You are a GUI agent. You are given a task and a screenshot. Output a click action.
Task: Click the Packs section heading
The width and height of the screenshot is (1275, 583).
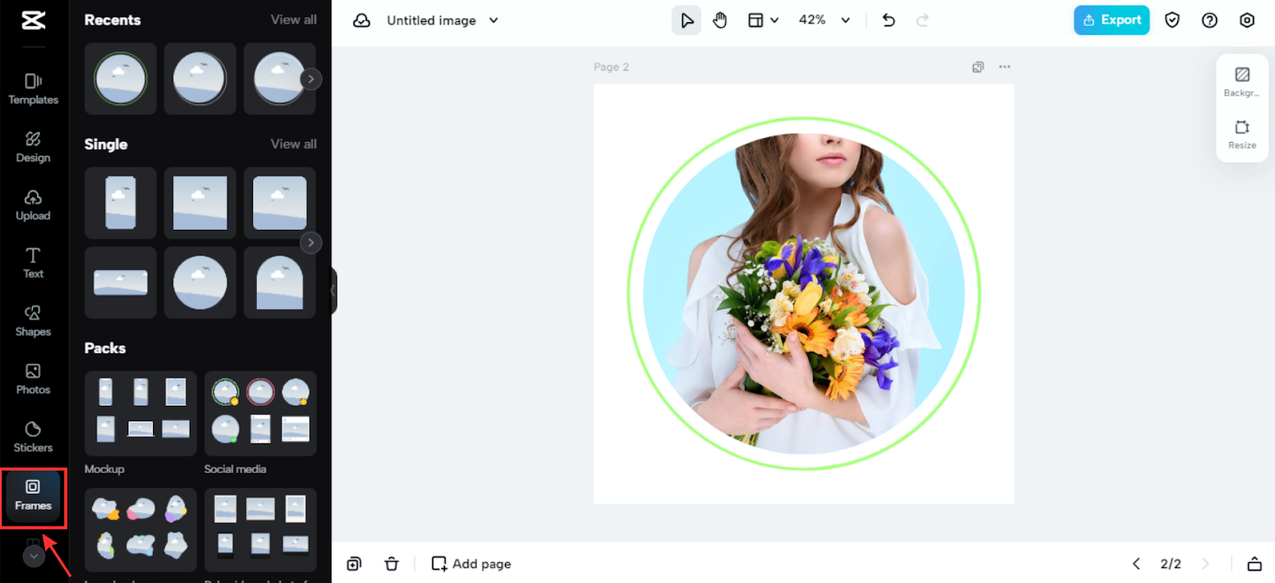(x=105, y=348)
